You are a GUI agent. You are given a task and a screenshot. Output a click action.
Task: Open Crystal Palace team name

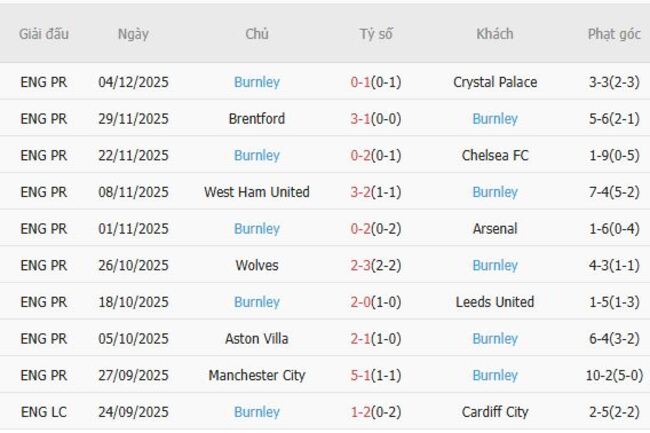point(494,82)
